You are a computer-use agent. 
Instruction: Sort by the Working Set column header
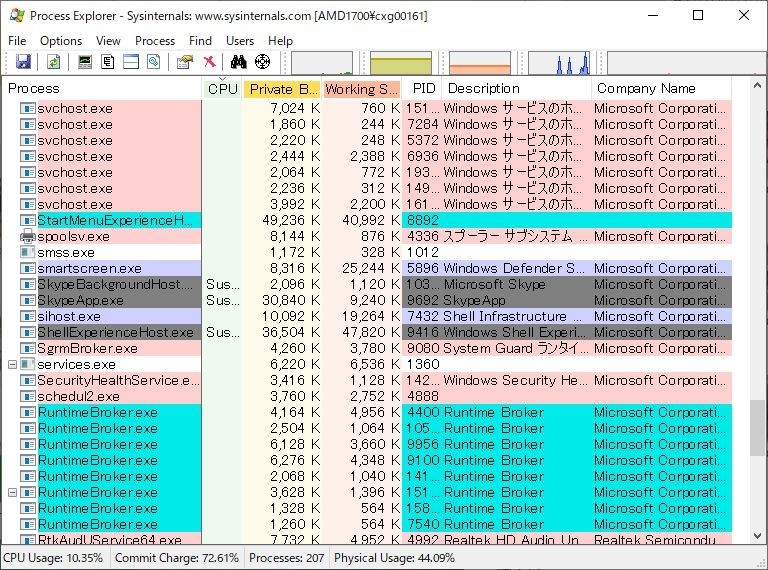click(x=361, y=88)
